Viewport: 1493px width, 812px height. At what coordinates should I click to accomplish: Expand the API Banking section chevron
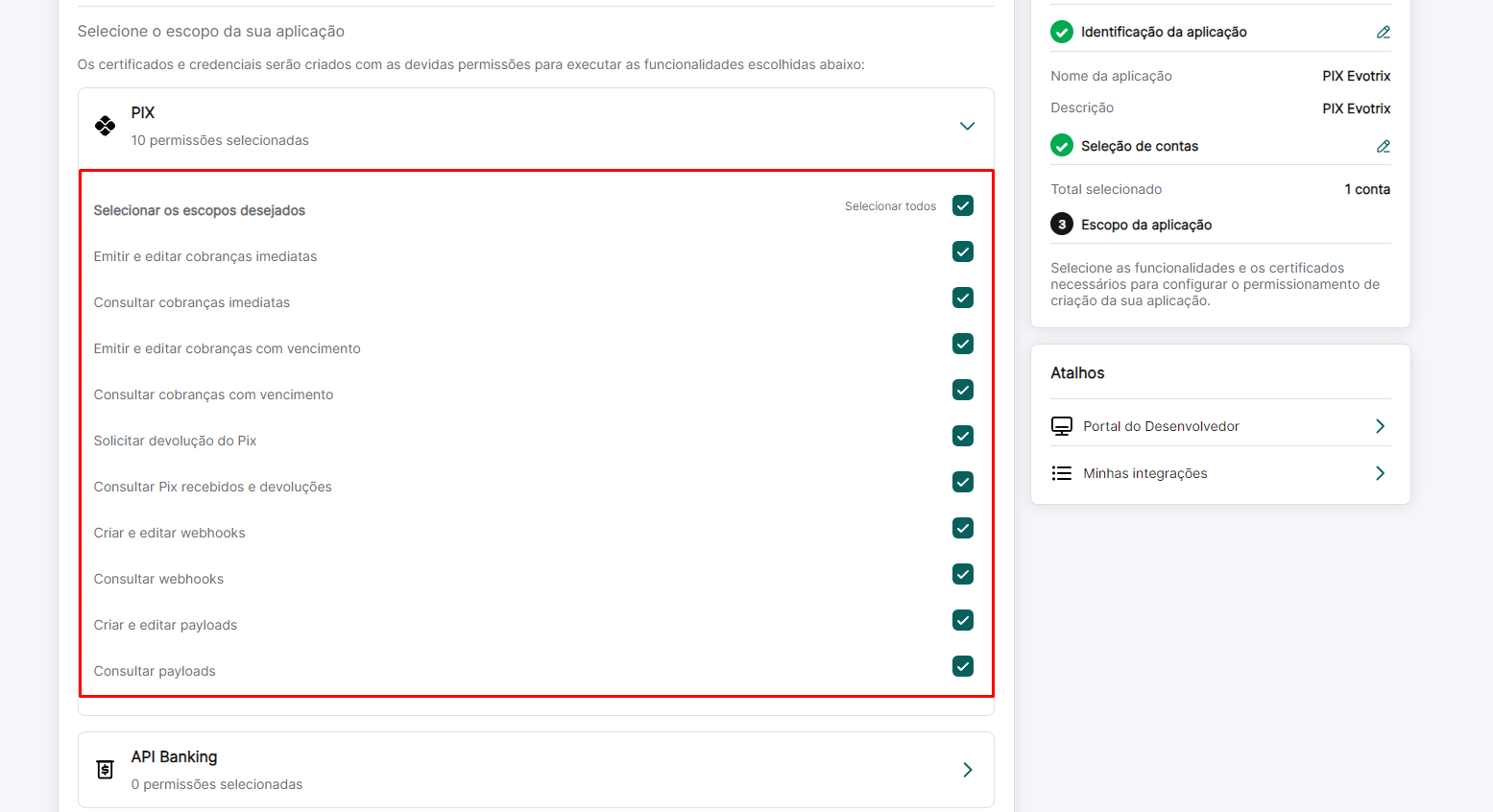click(x=967, y=770)
